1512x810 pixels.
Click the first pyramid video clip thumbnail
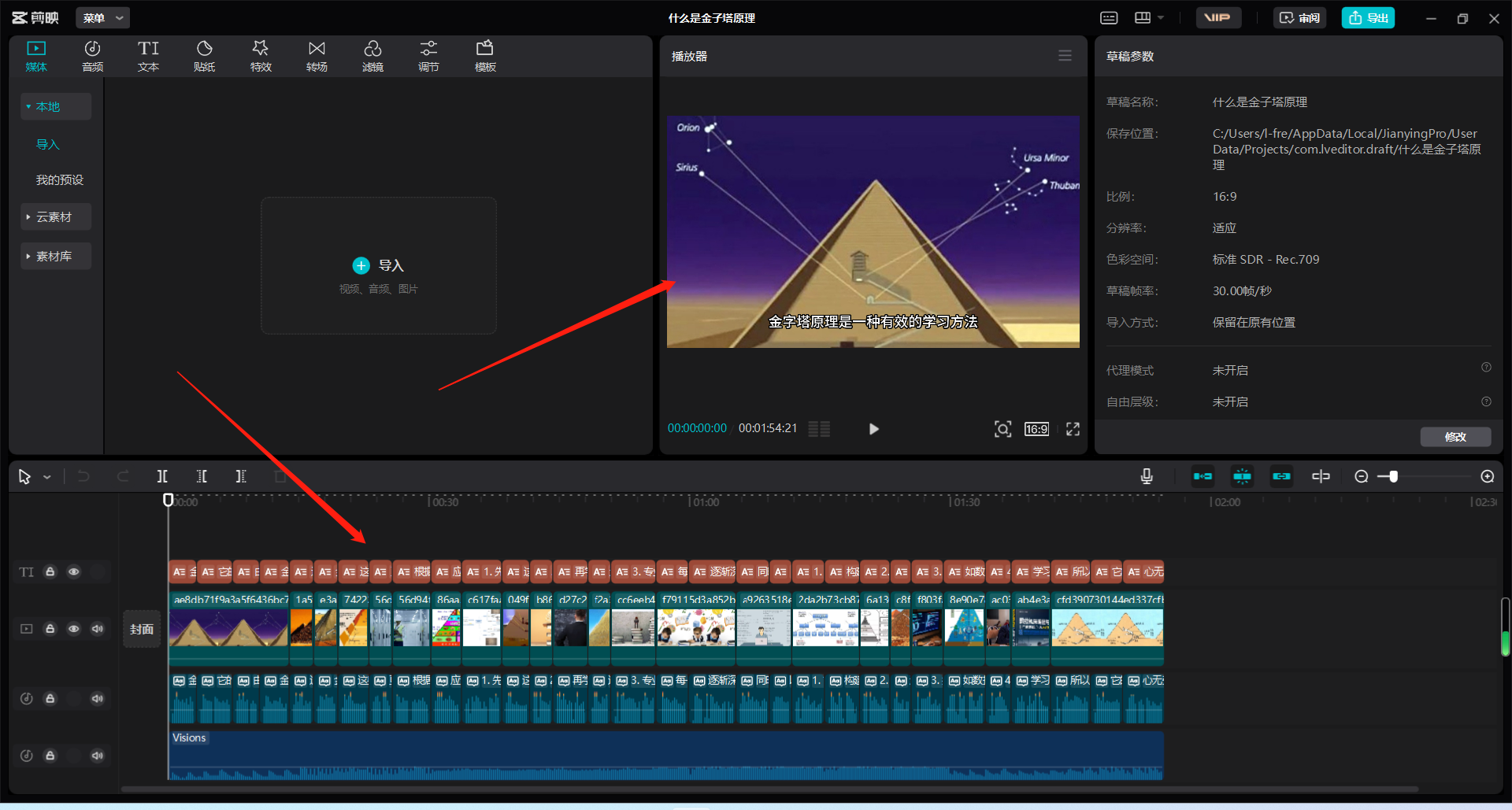click(x=229, y=628)
